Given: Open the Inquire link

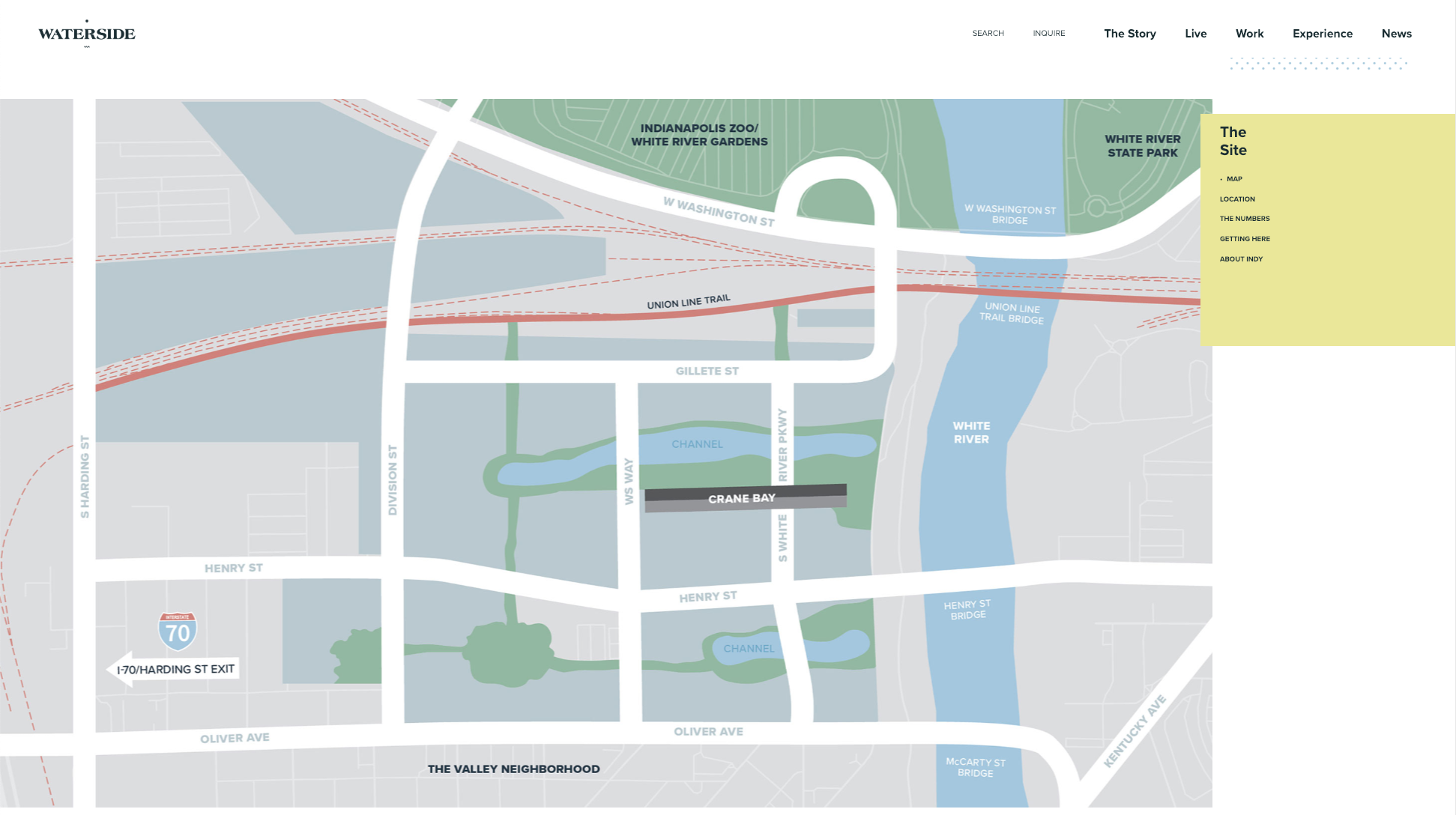Looking at the screenshot, I should click(x=1048, y=34).
